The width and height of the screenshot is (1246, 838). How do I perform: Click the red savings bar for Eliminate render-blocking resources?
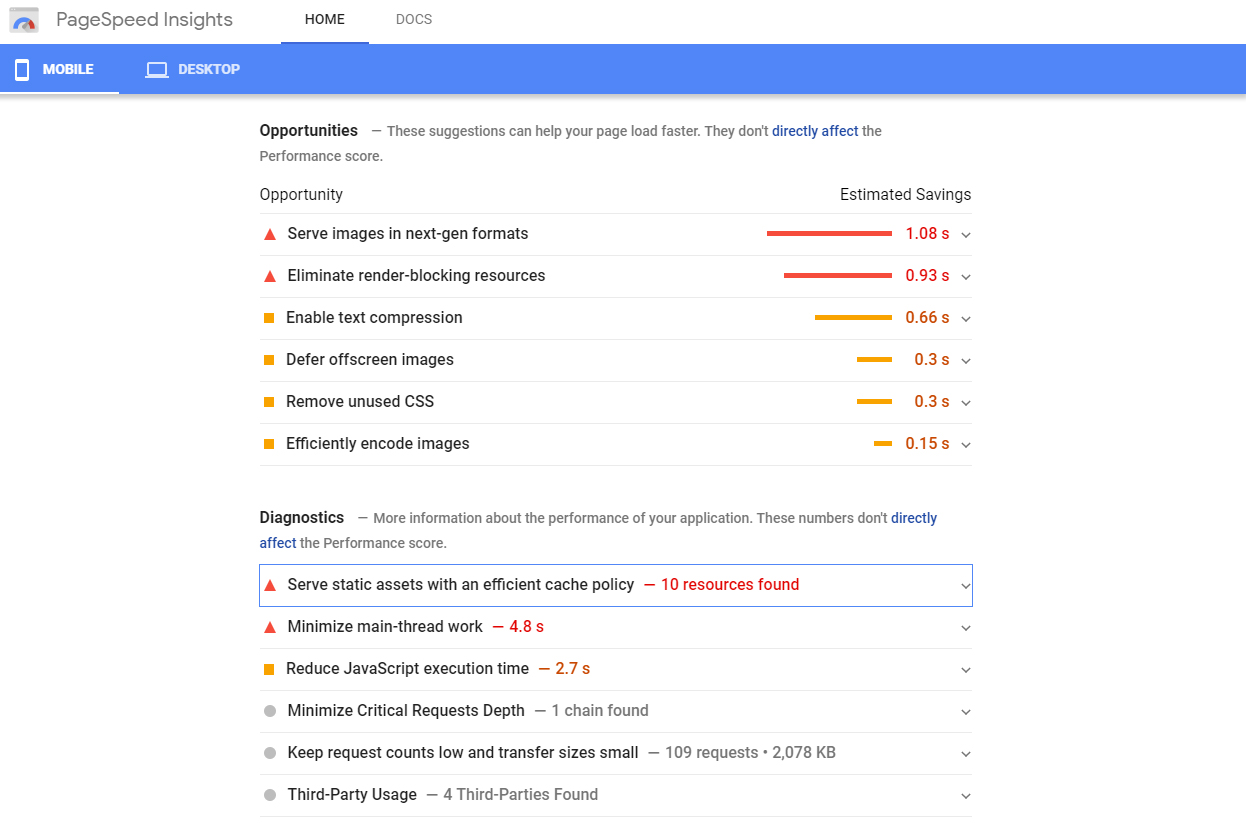(x=837, y=276)
